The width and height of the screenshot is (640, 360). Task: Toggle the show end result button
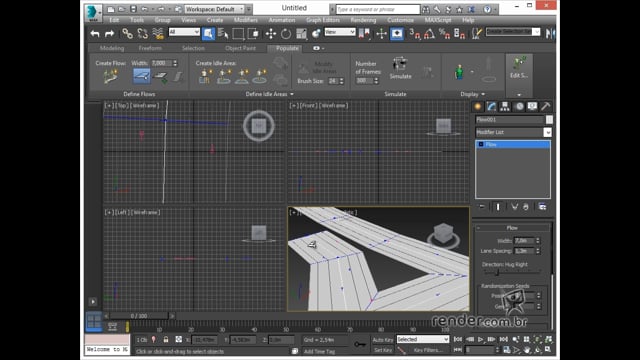(498, 207)
